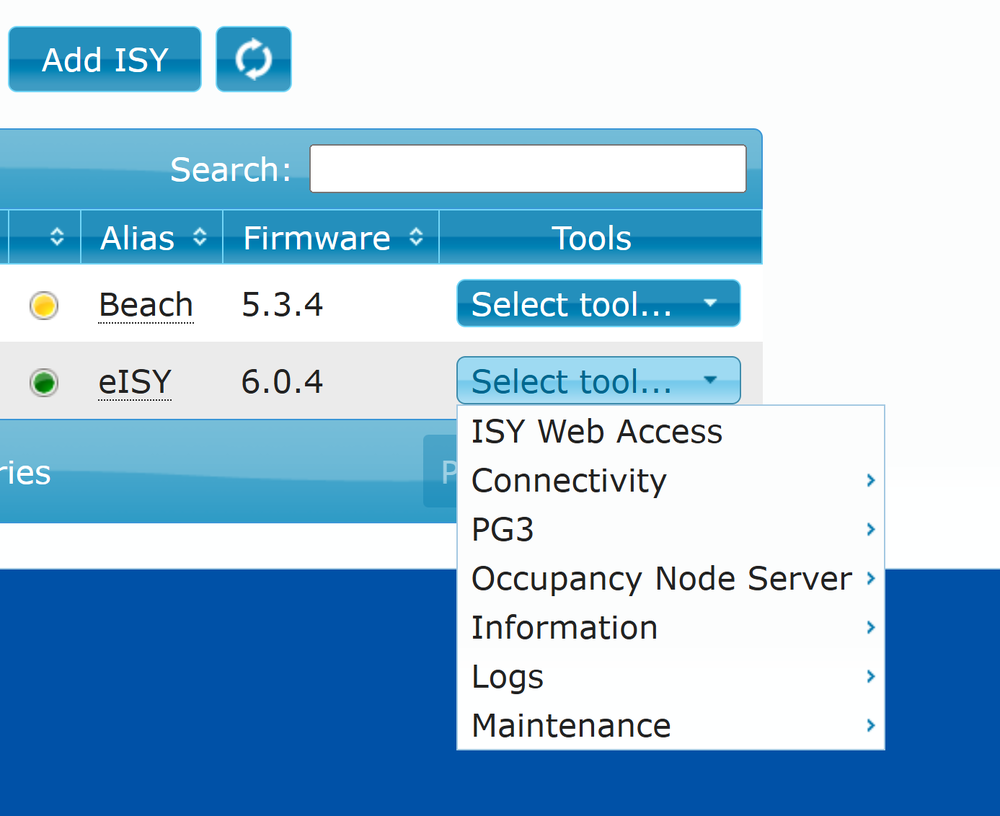
Task: Click the Tools column header
Action: [591, 238]
